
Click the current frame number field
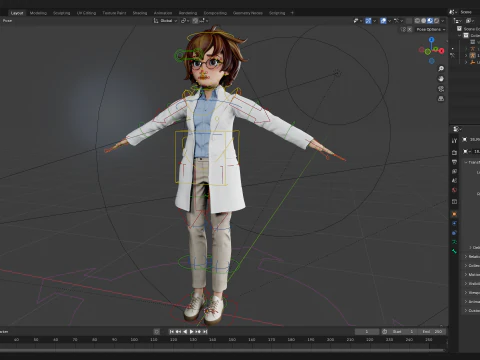pyautogui.click(x=367, y=332)
